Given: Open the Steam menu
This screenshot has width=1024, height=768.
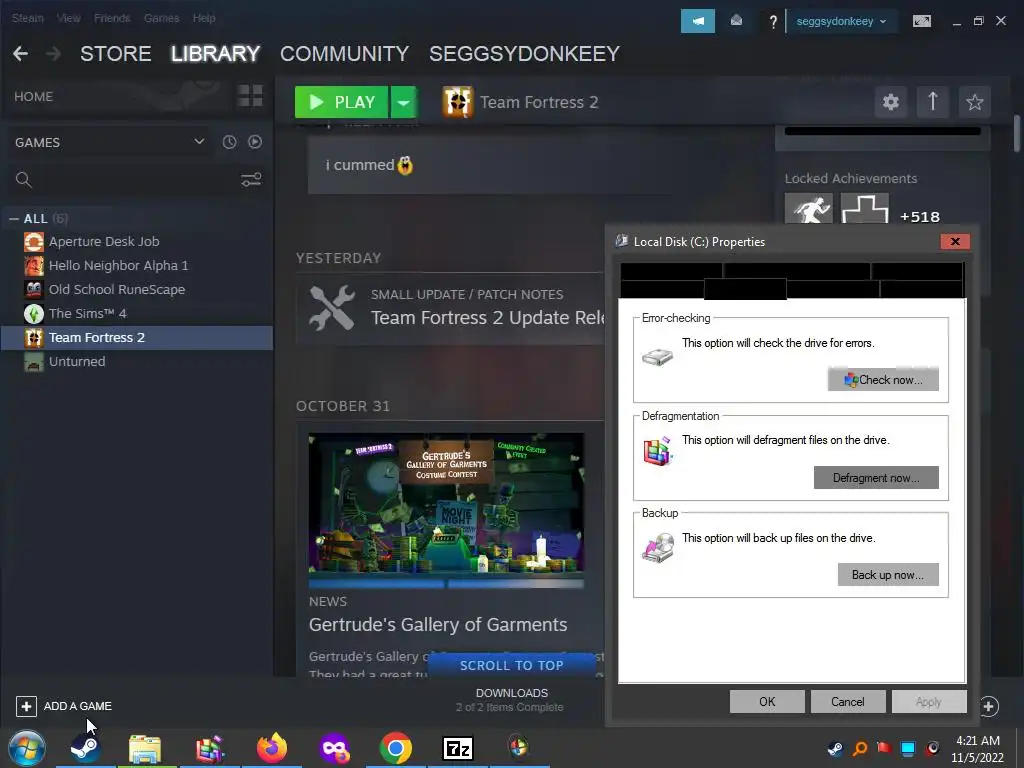Looking at the screenshot, I should [27, 18].
